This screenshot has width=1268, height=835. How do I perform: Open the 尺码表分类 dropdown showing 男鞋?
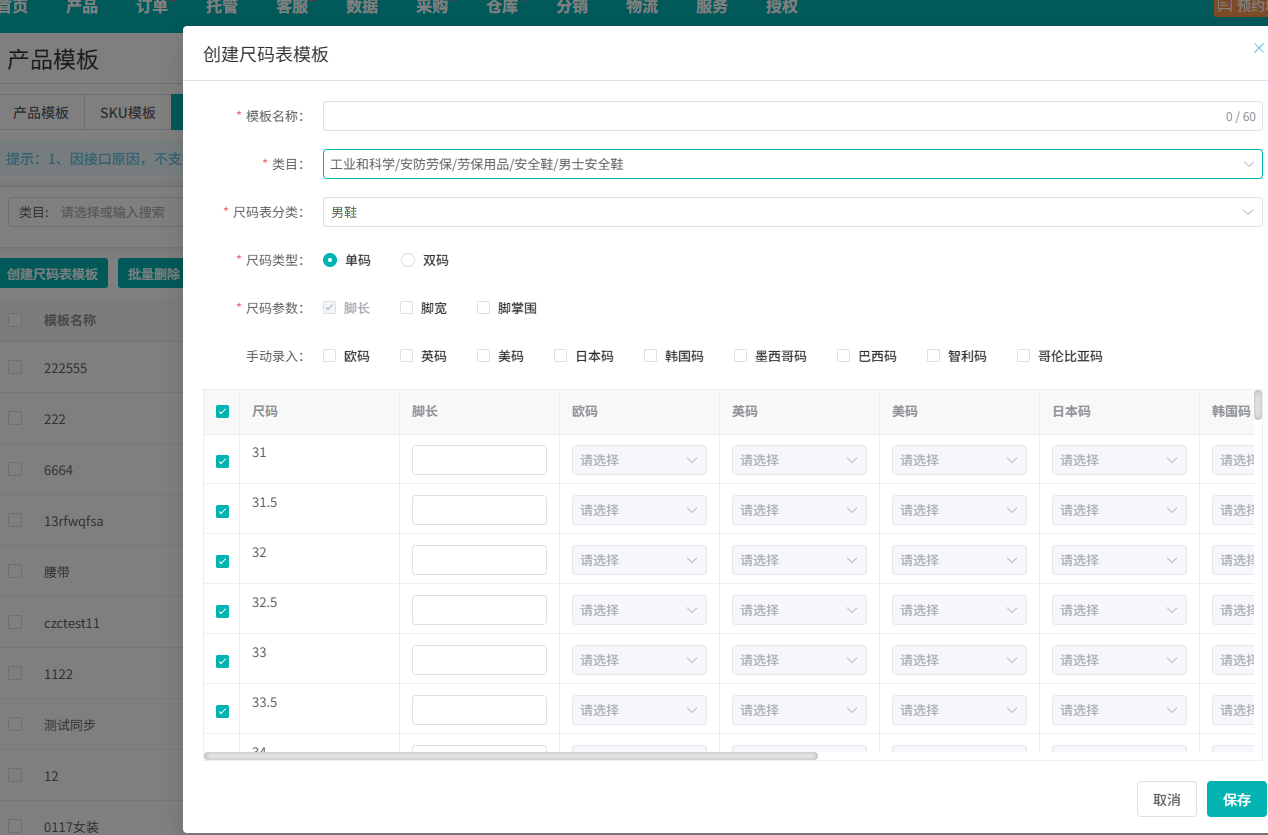pyautogui.click(x=792, y=212)
